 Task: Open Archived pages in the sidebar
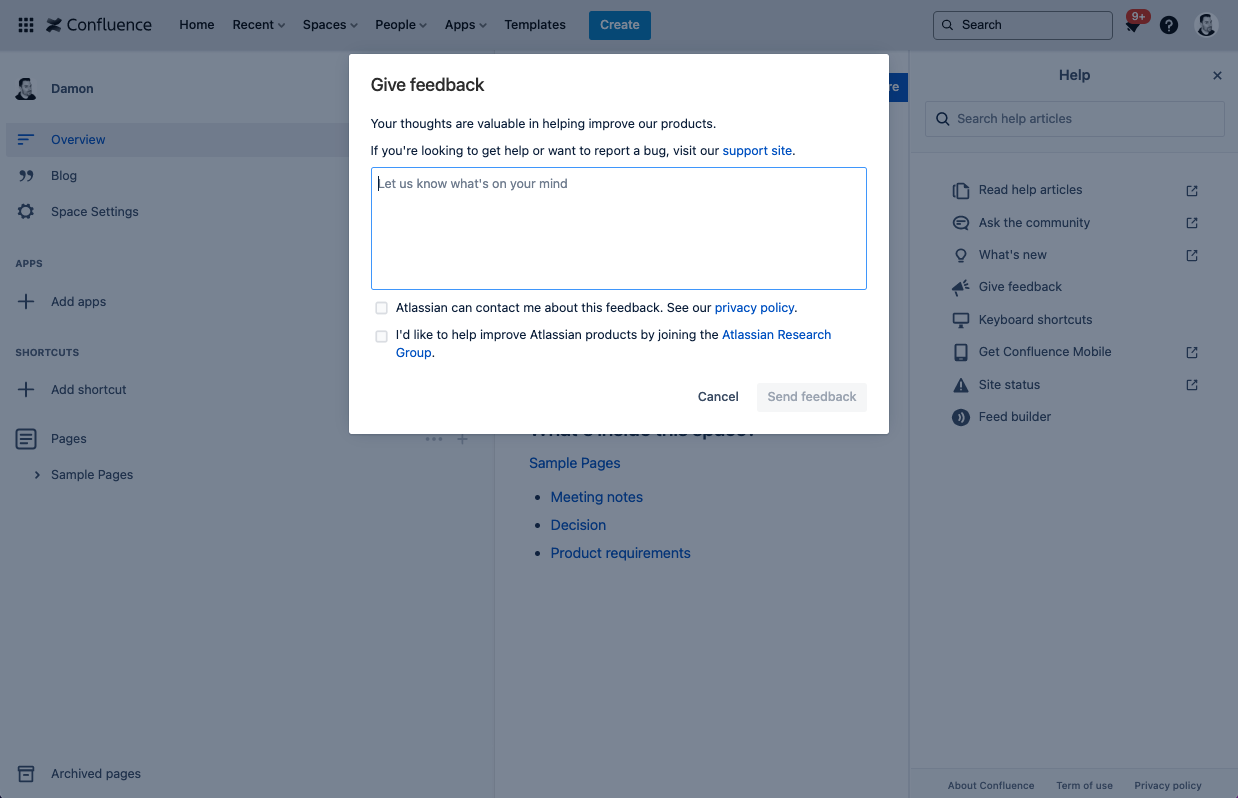[96, 774]
